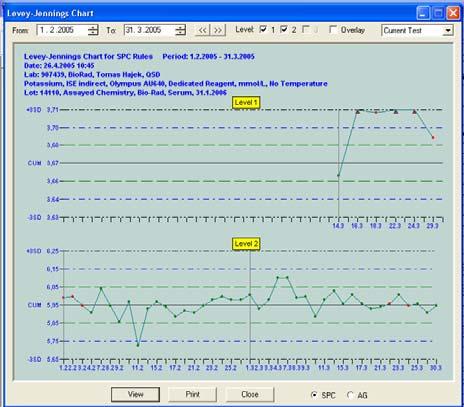Click the lowest Level 2 data point at 11.2
464x407 pixels.
[138, 345]
